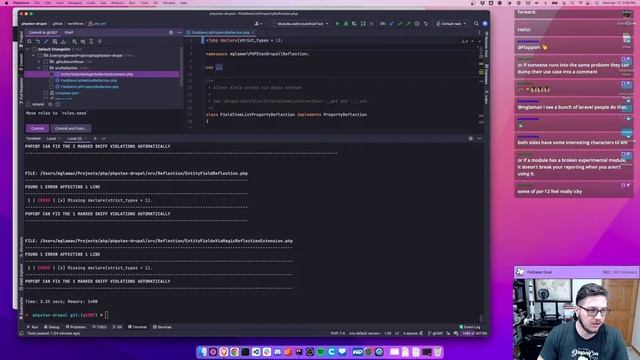The height and width of the screenshot is (360, 640).
Task: Click the user account icon in toolbar
Action: 257,24
